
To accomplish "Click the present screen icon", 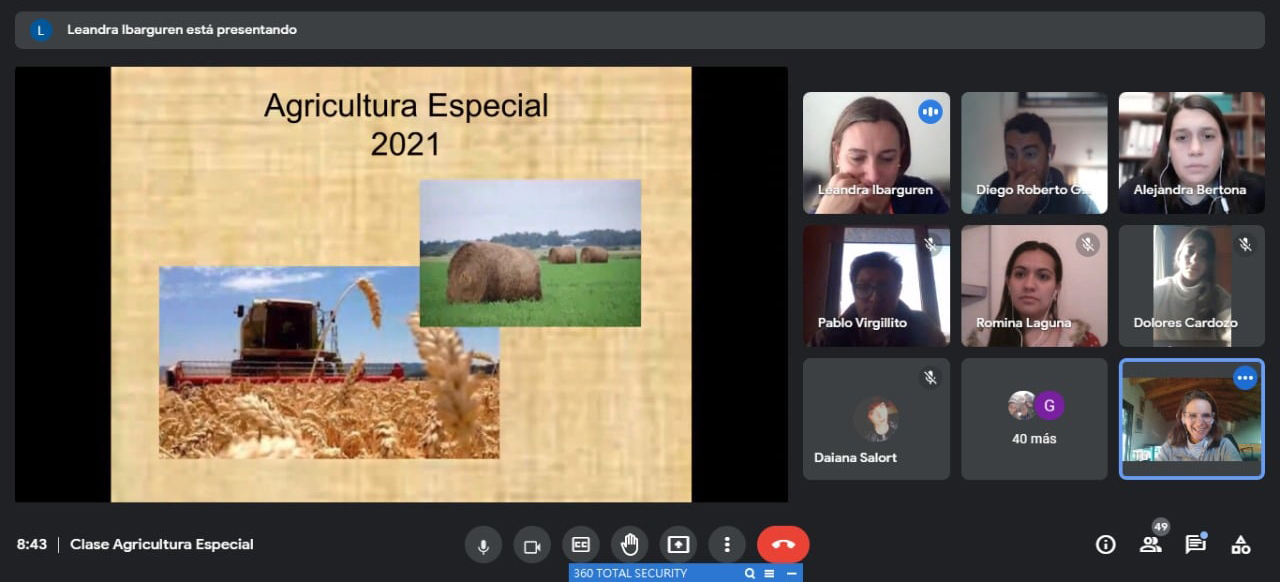I will (678, 545).
